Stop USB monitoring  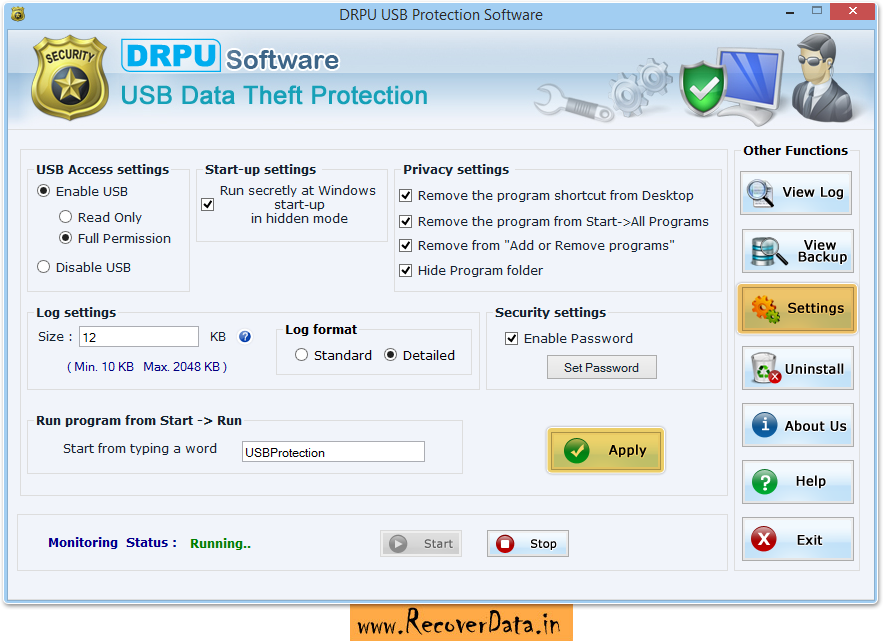528,544
